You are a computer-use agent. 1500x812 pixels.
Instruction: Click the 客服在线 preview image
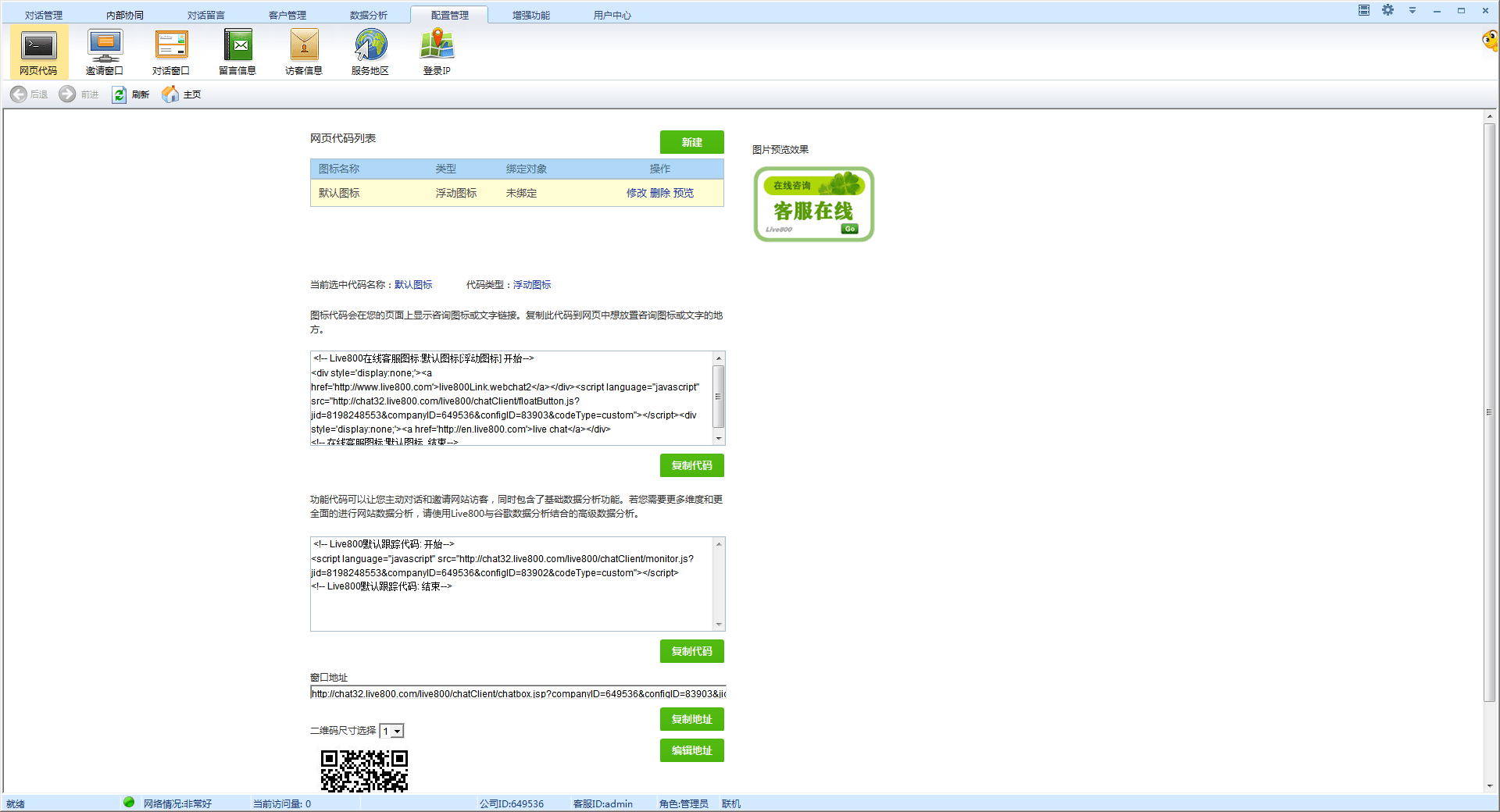click(x=813, y=205)
